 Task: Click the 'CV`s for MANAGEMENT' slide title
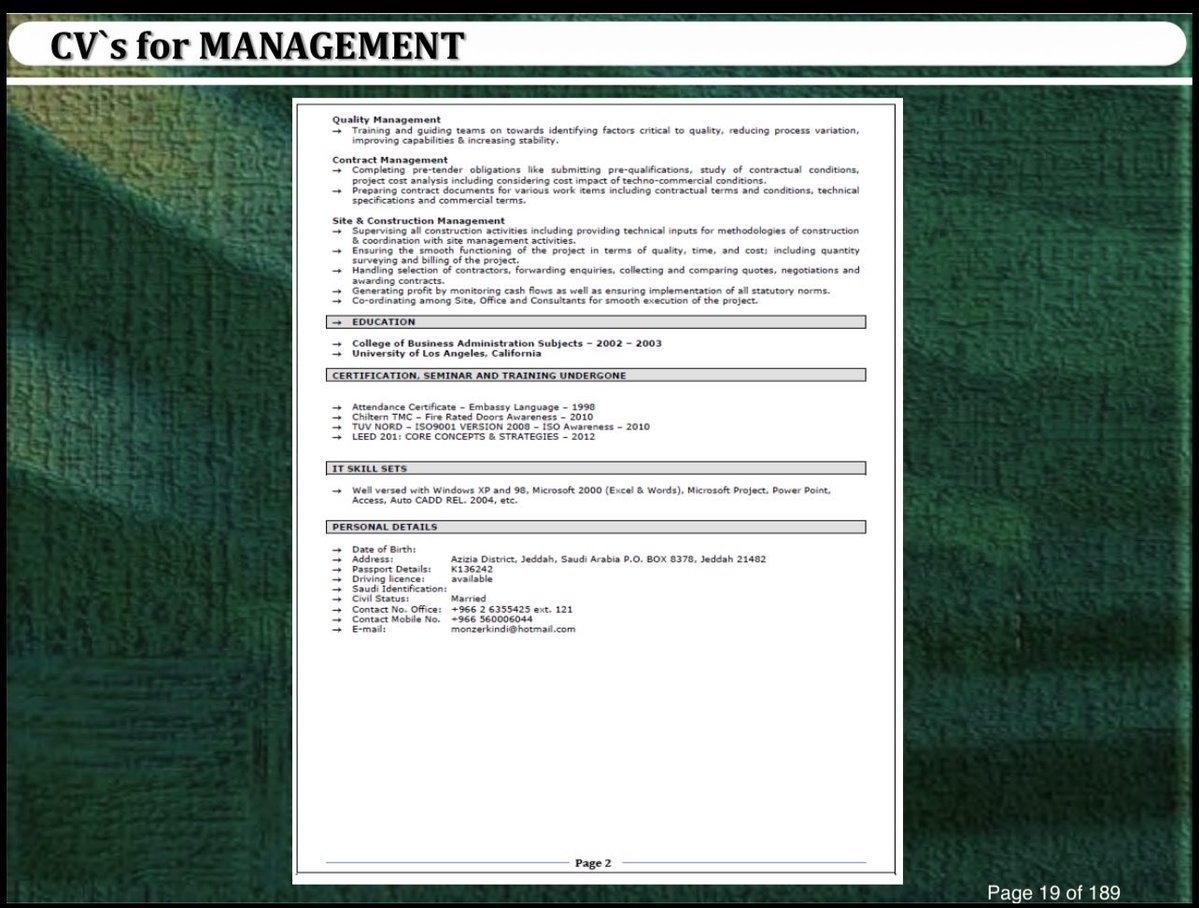pyautogui.click(x=257, y=45)
